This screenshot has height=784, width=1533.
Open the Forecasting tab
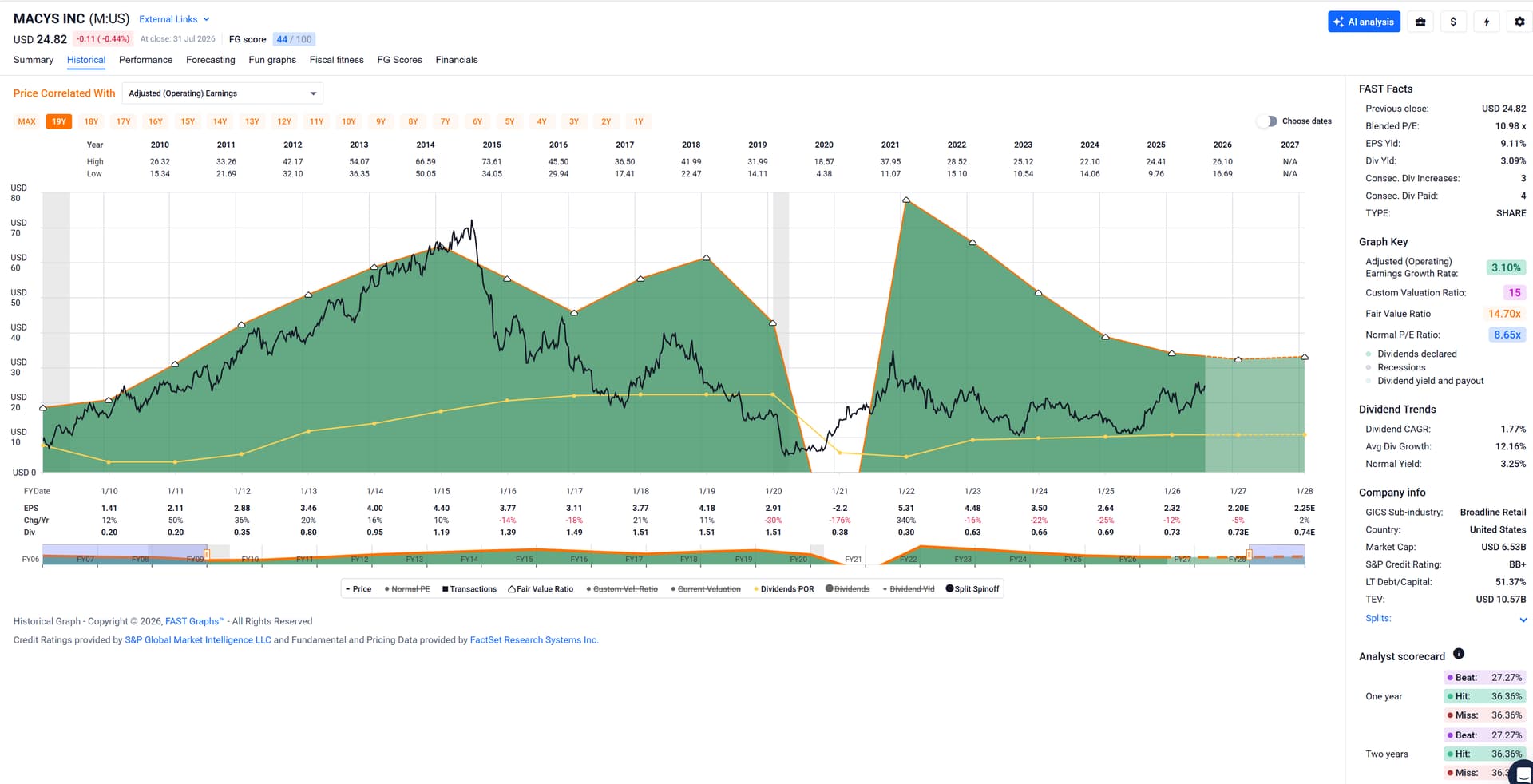[211, 60]
